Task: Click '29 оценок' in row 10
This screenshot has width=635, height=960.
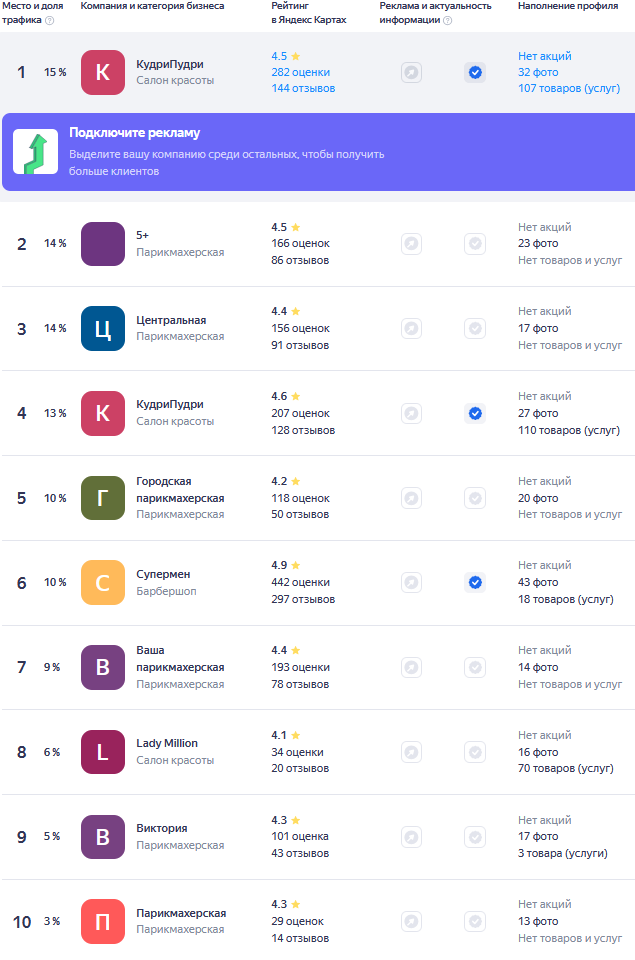Action: [x=298, y=921]
